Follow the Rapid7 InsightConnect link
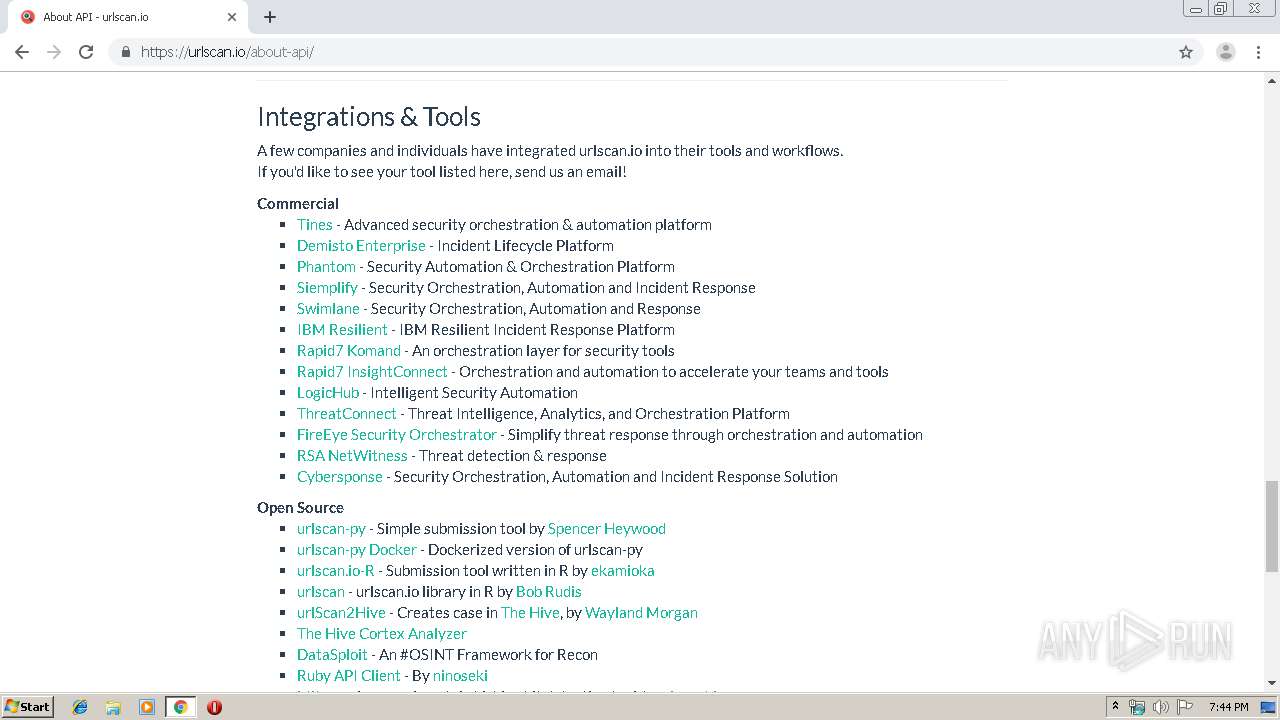 pos(372,372)
